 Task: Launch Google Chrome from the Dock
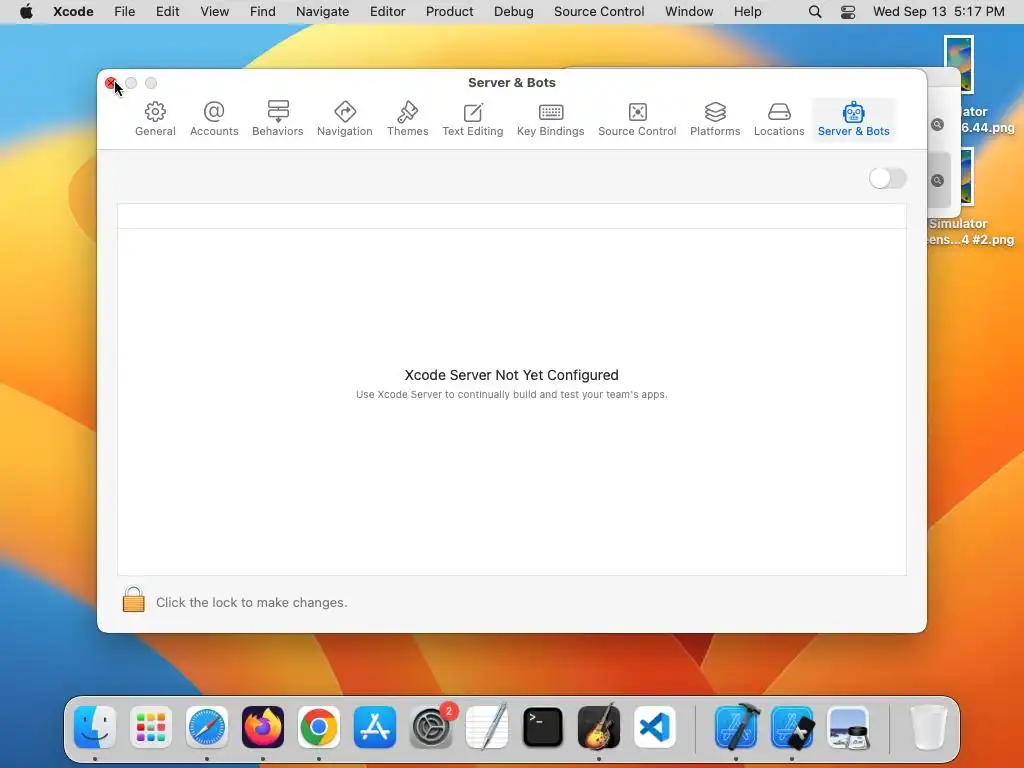pyautogui.click(x=319, y=727)
